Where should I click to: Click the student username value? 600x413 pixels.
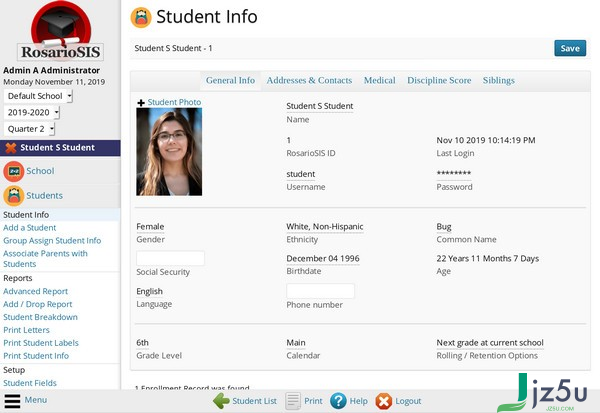[301, 174]
